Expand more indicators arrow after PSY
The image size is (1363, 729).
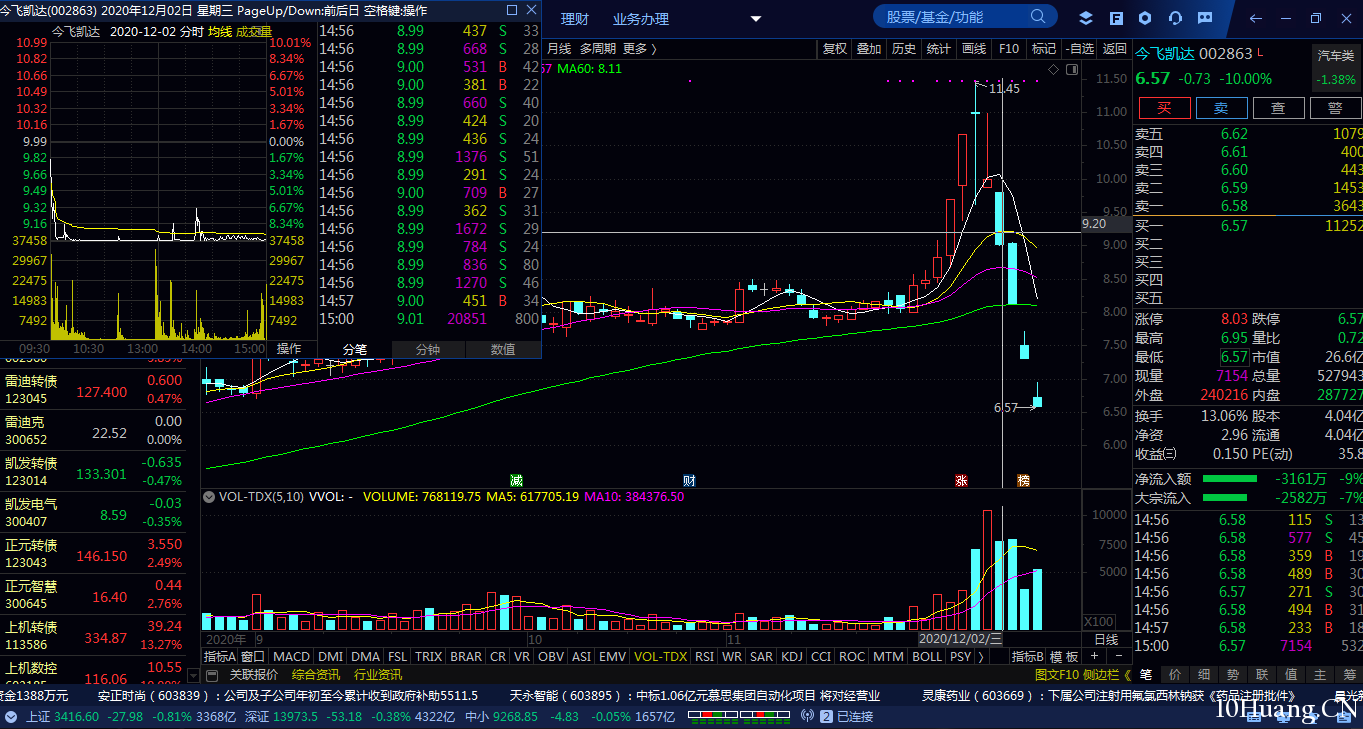(x=981, y=657)
